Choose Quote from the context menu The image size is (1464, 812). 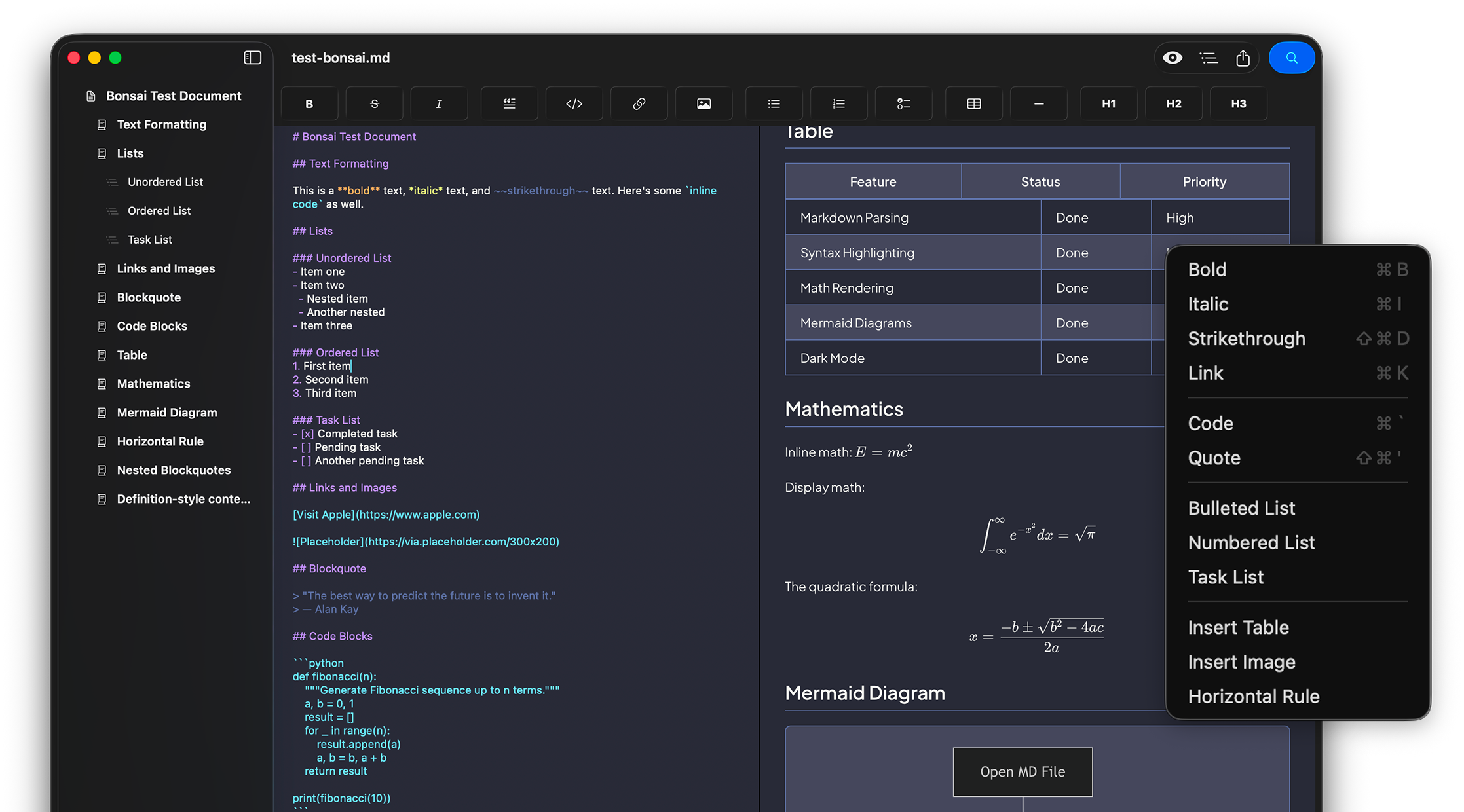[1298, 458]
